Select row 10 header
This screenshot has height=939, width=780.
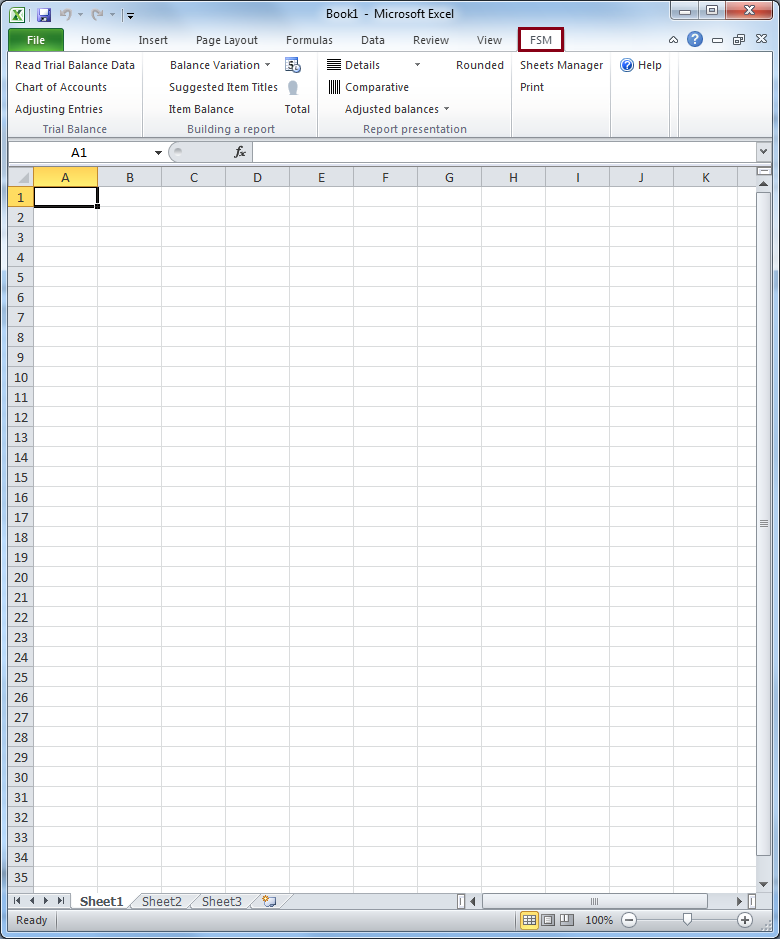pos(21,378)
